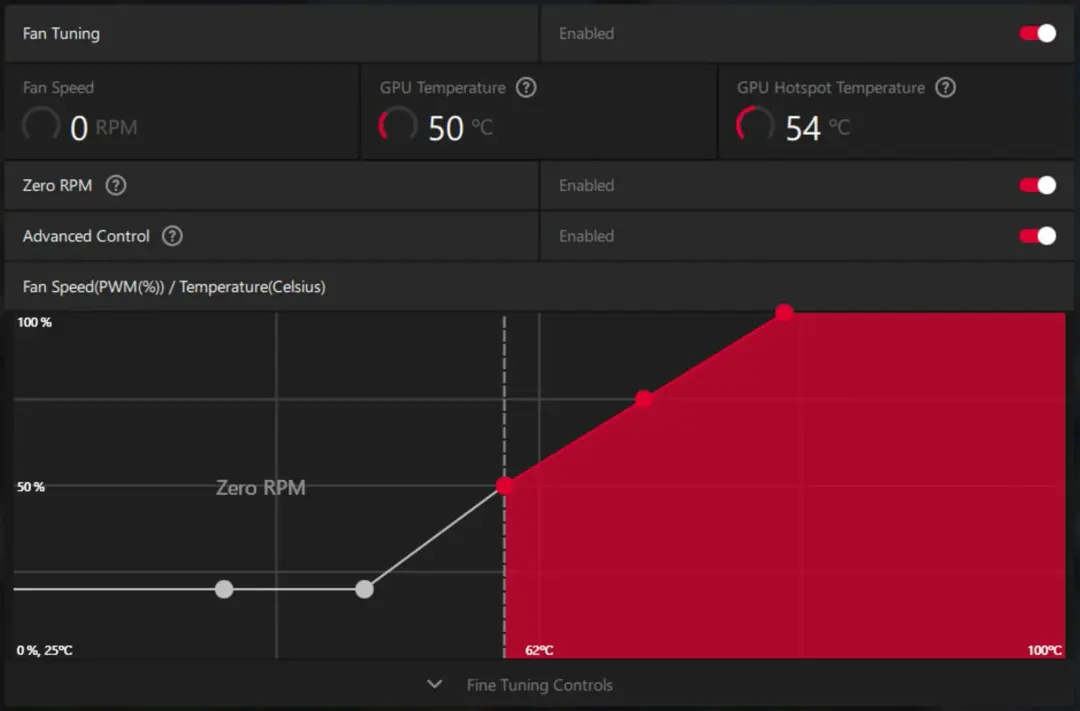Screen dimensions: 1080x711
Task: Click the Fan Tuning label
Action: [x=61, y=33]
